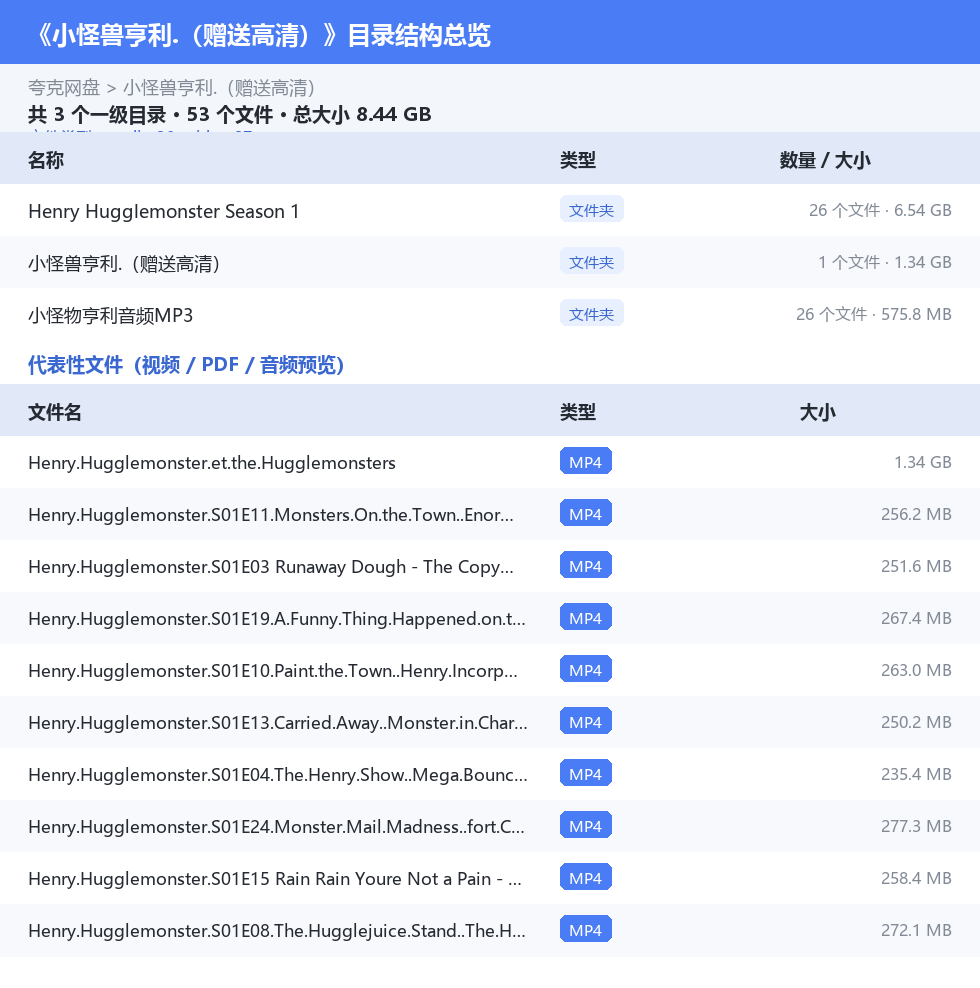Click the 大小 column header in the file table
Viewport: 980px width, 988px height.
pos(817,412)
